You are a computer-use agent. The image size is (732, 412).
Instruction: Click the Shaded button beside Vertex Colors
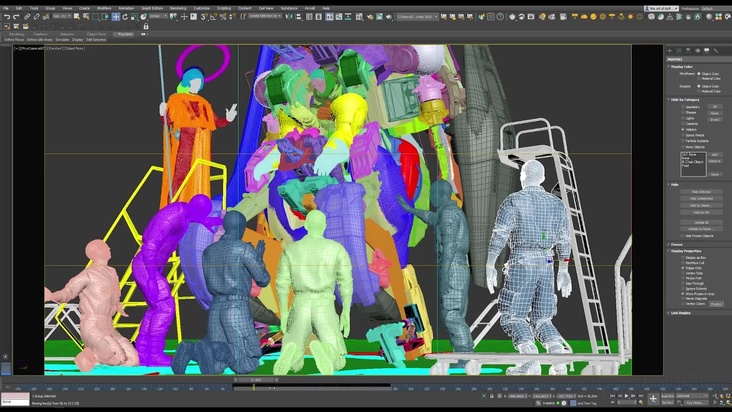coord(716,304)
